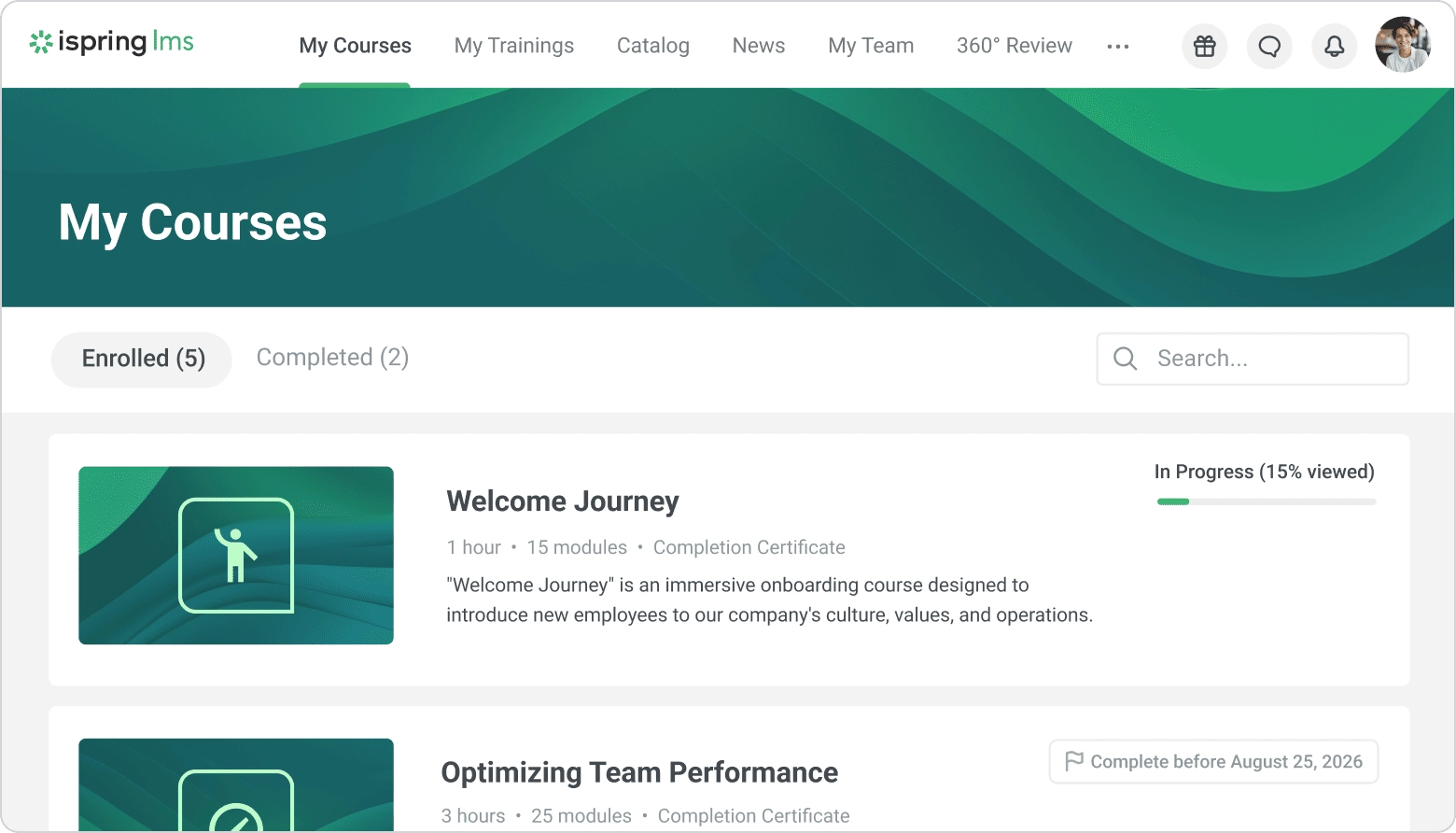
Task: Expand the three-dots more menu
Action: point(1118,46)
